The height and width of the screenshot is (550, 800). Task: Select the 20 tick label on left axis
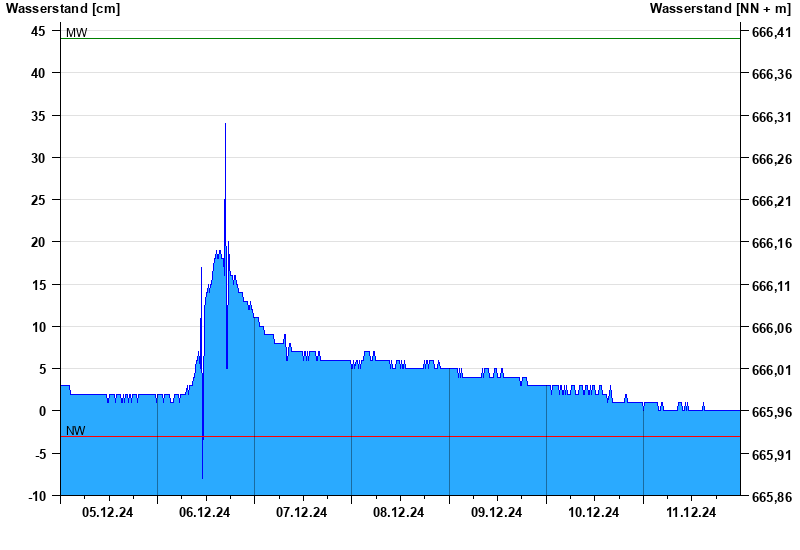pyautogui.click(x=38, y=242)
